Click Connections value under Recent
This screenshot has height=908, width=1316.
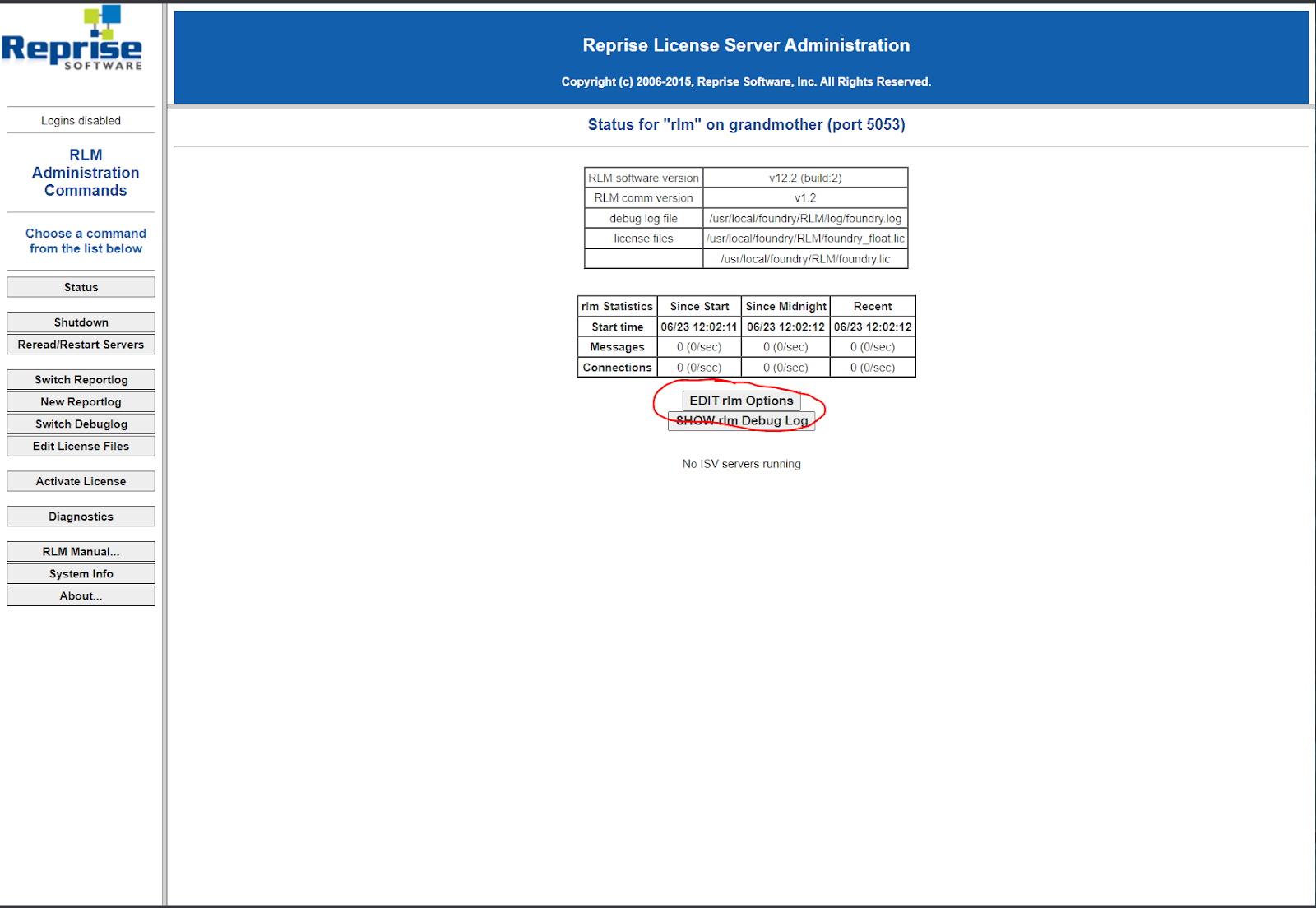[873, 368]
